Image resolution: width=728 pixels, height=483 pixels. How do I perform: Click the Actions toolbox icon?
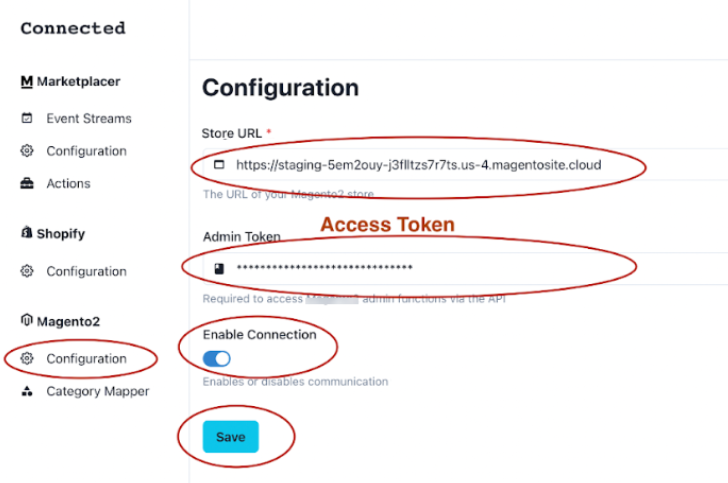27,183
